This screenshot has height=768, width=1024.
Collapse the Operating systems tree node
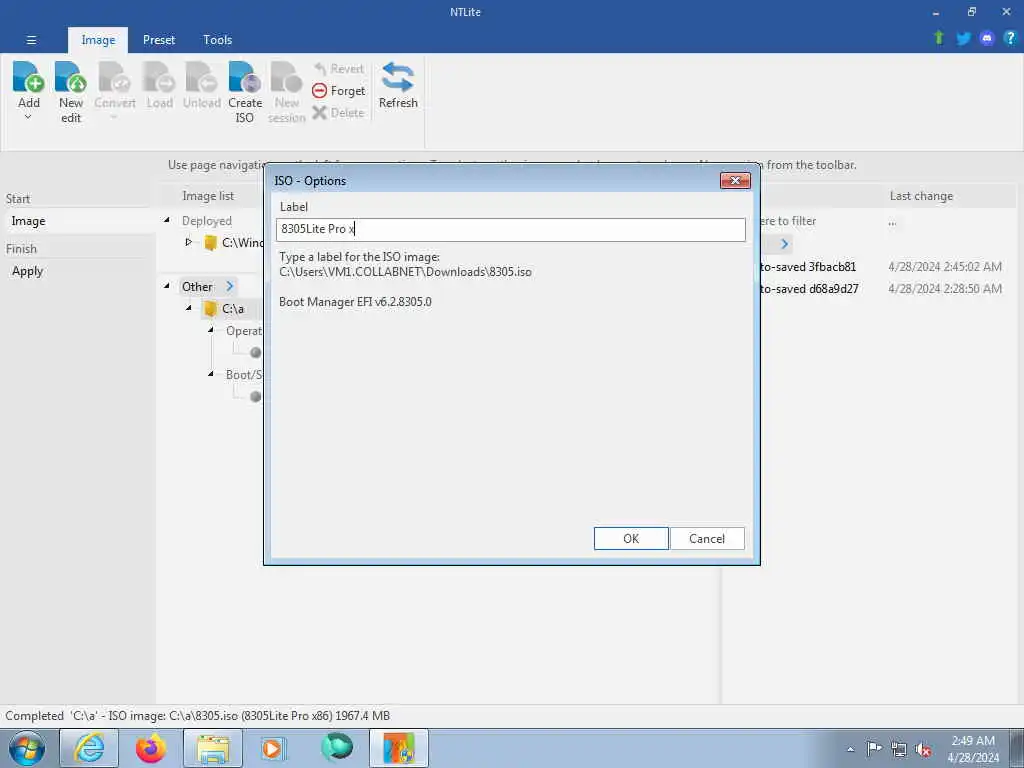[x=211, y=330]
